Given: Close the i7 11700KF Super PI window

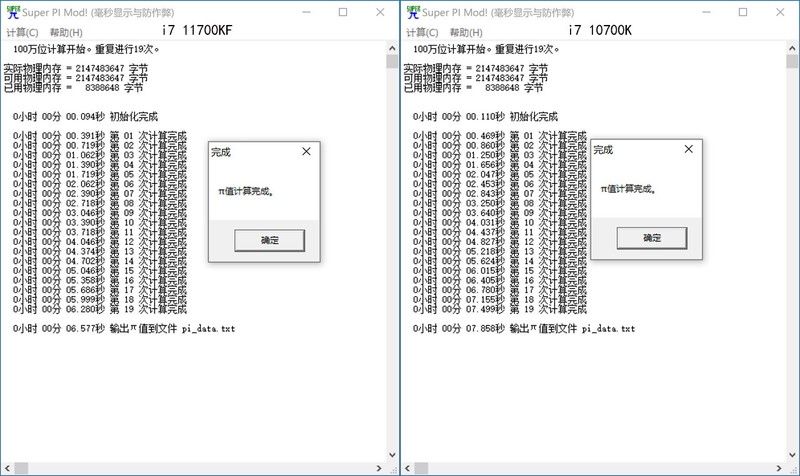Looking at the screenshot, I should point(380,12).
